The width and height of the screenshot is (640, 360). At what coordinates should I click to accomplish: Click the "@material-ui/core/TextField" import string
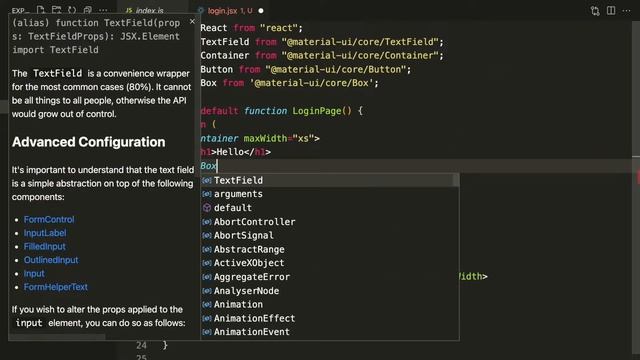(360, 42)
